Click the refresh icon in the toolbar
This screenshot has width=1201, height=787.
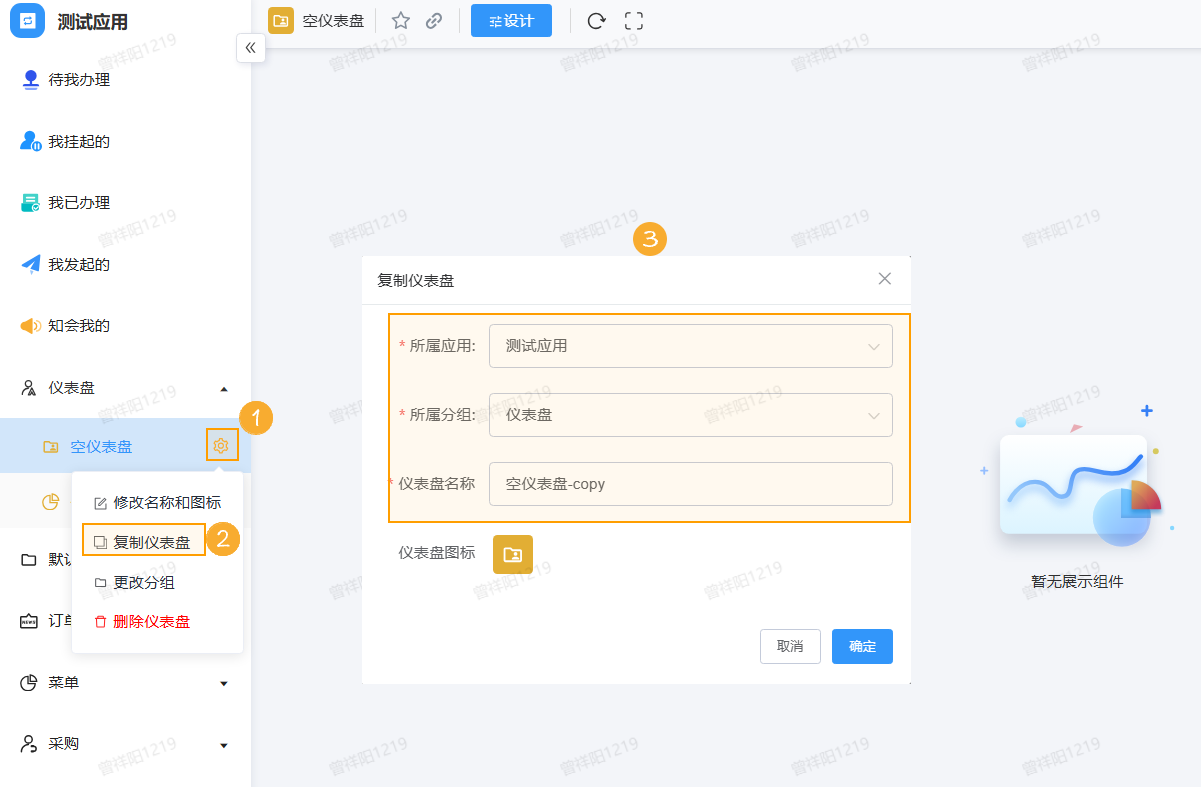coord(596,20)
